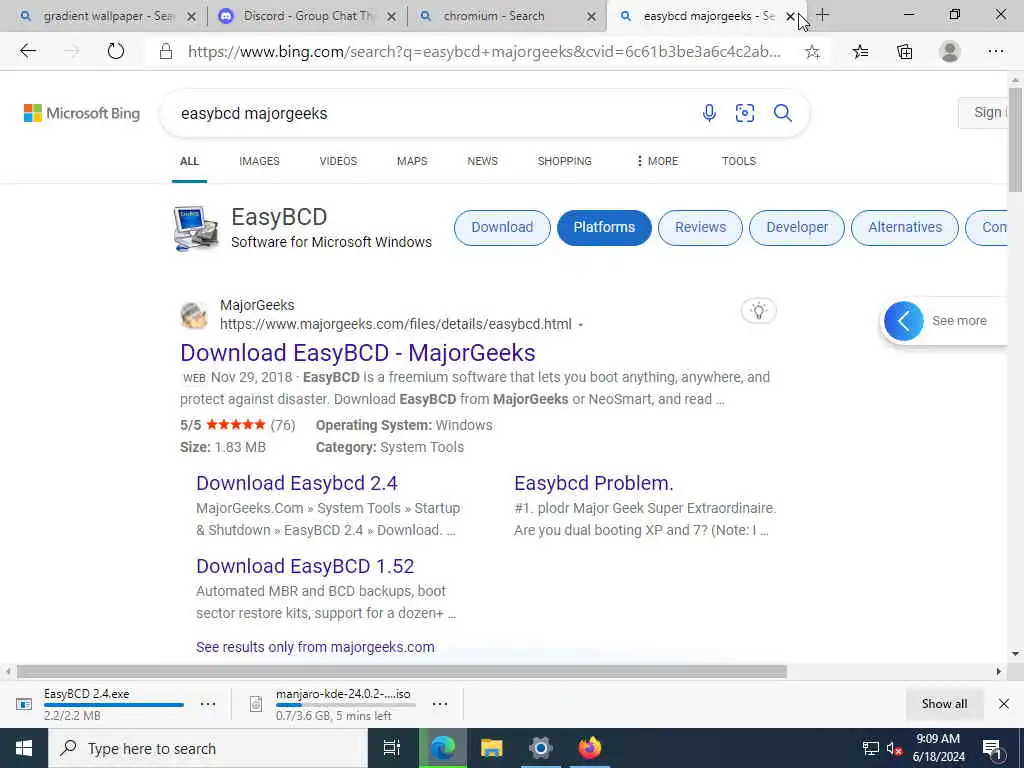Screen dimensions: 1024x768
Task: Click the vertical page scrollbar thumb
Action: 1015,138
